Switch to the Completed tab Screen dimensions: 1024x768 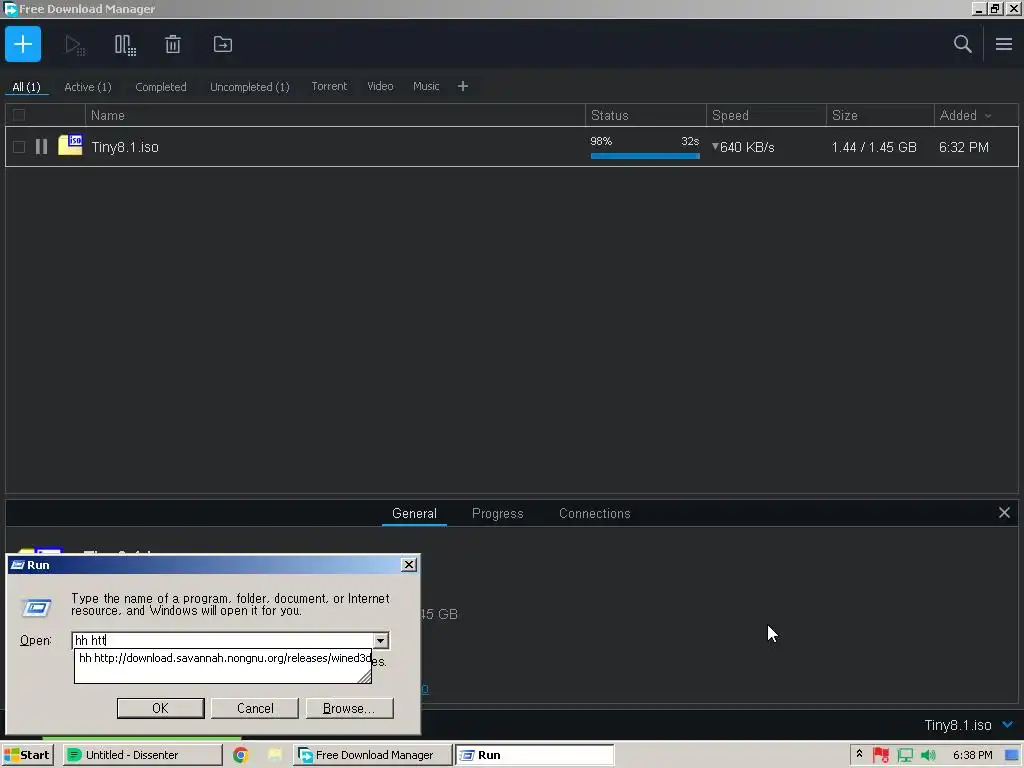161,87
